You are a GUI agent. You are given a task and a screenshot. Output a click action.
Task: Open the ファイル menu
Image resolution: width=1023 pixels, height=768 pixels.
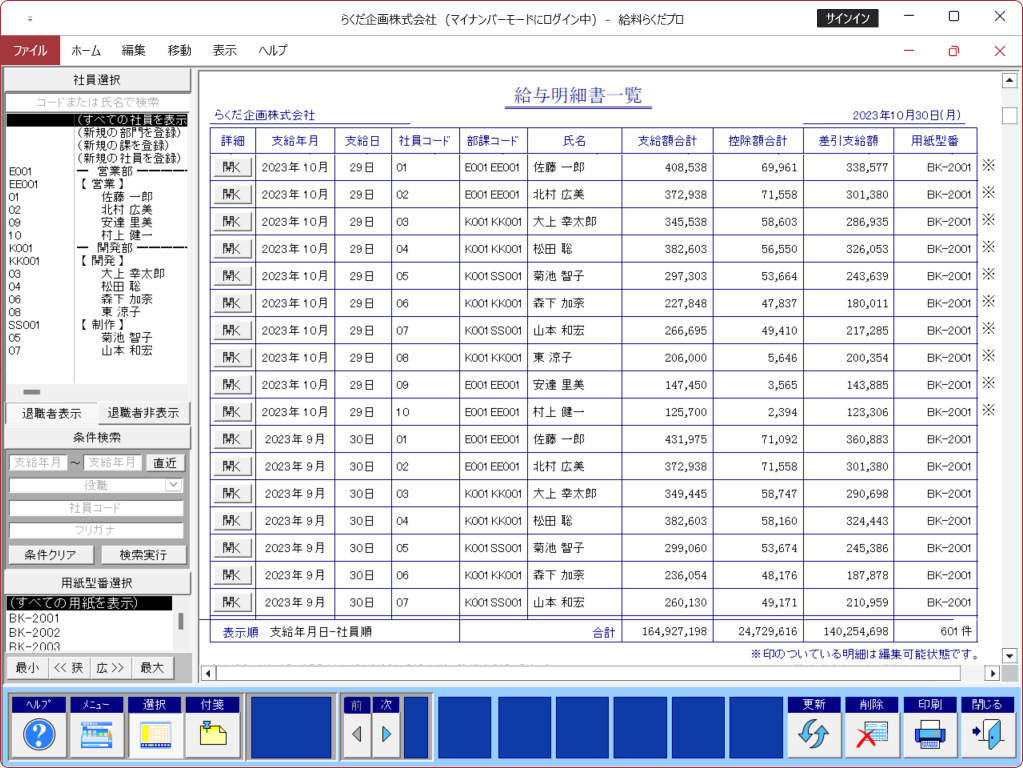pyautogui.click(x=30, y=50)
